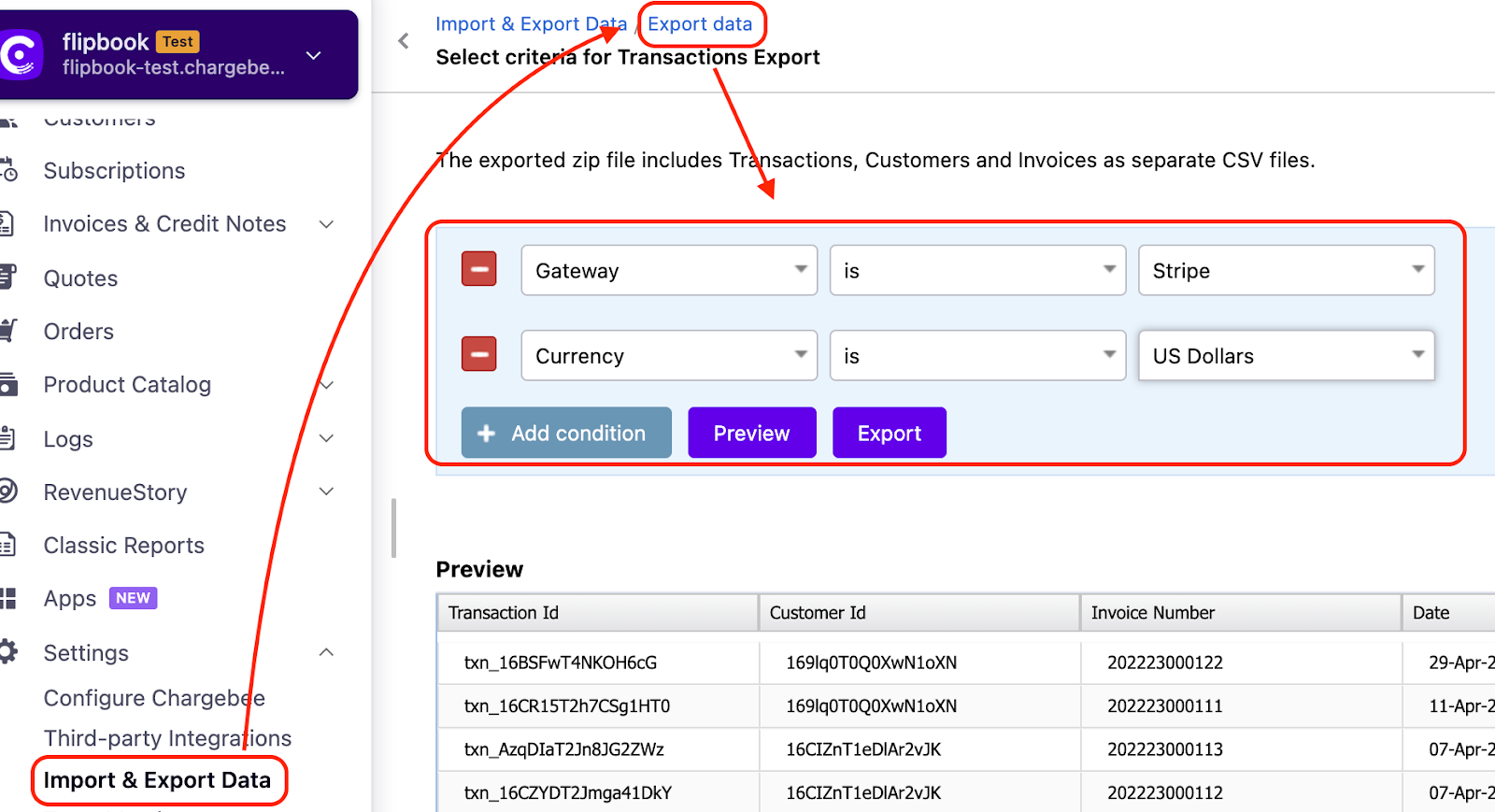Image resolution: width=1495 pixels, height=812 pixels.
Task: Click the Invoice Number column header
Action: (1241, 613)
